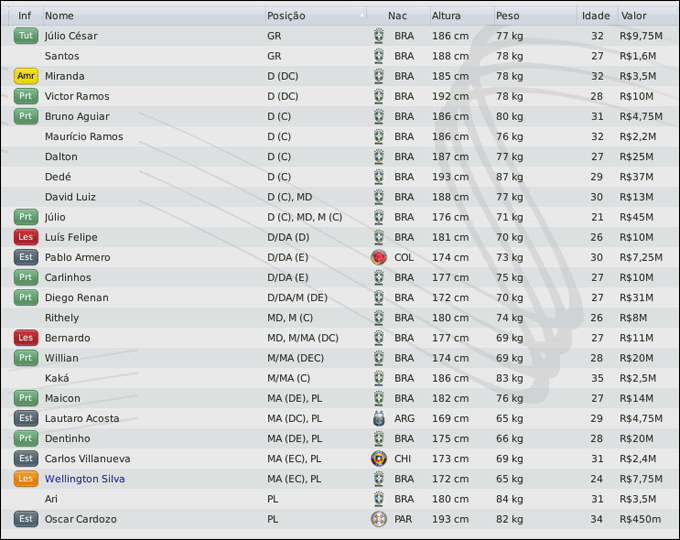The height and width of the screenshot is (540, 680).
Task: Click the Tut status badge for Júlio César
Action: coord(26,36)
